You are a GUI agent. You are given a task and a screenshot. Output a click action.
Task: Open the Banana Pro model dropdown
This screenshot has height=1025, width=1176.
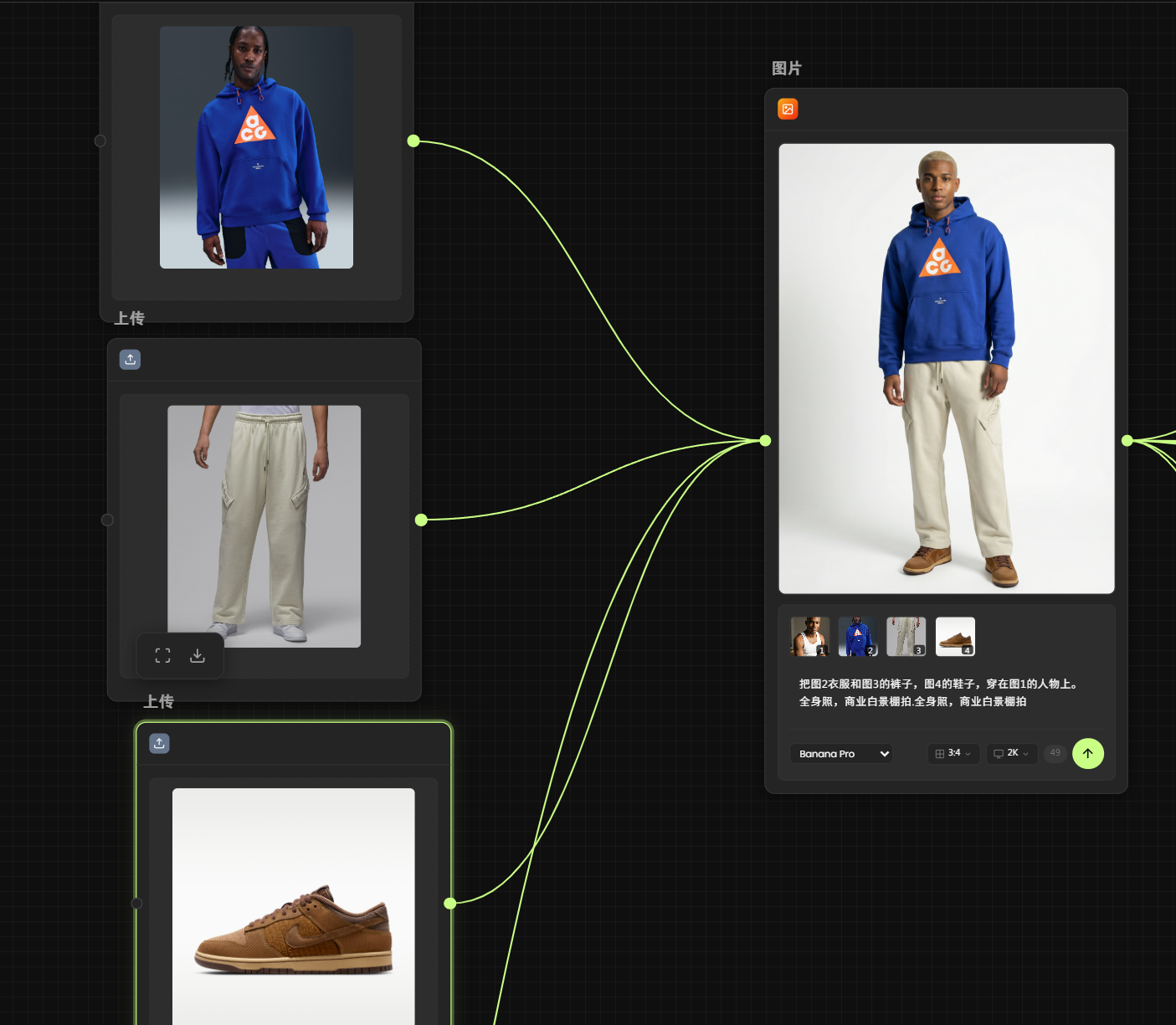point(841,754)
